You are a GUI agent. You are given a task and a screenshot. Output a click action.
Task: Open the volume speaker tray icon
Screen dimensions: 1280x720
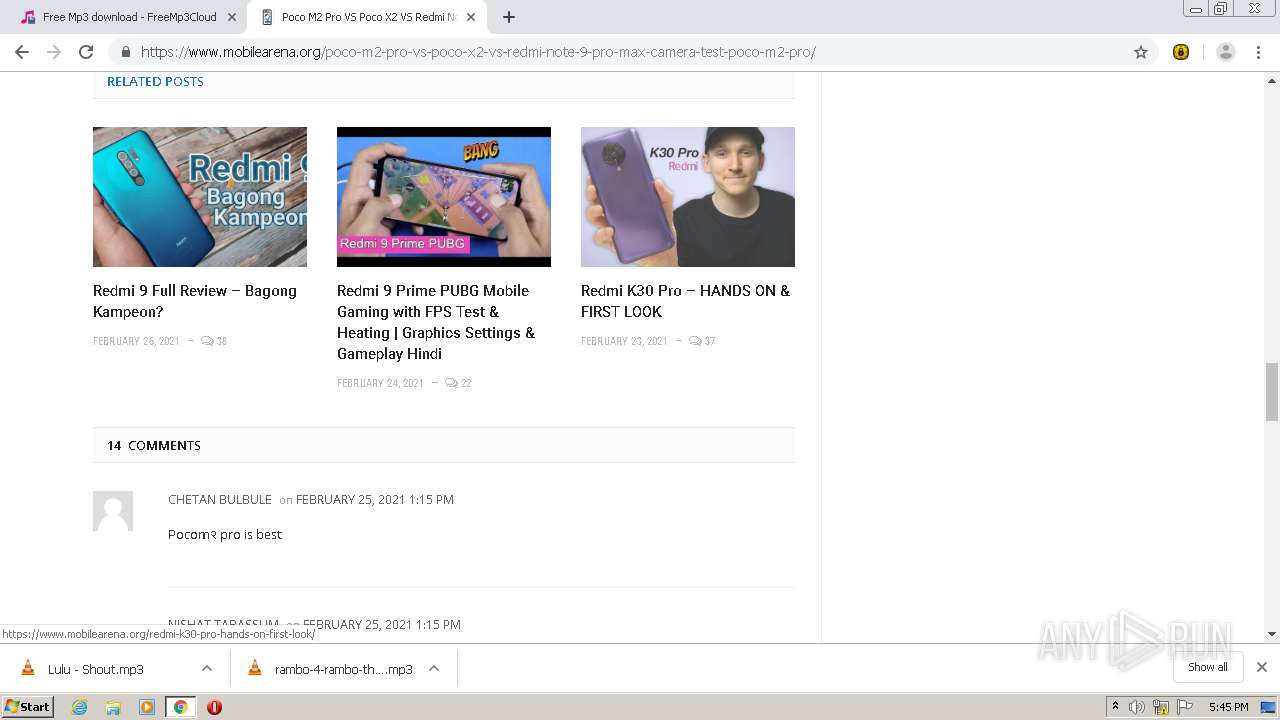coord(1137,707)
